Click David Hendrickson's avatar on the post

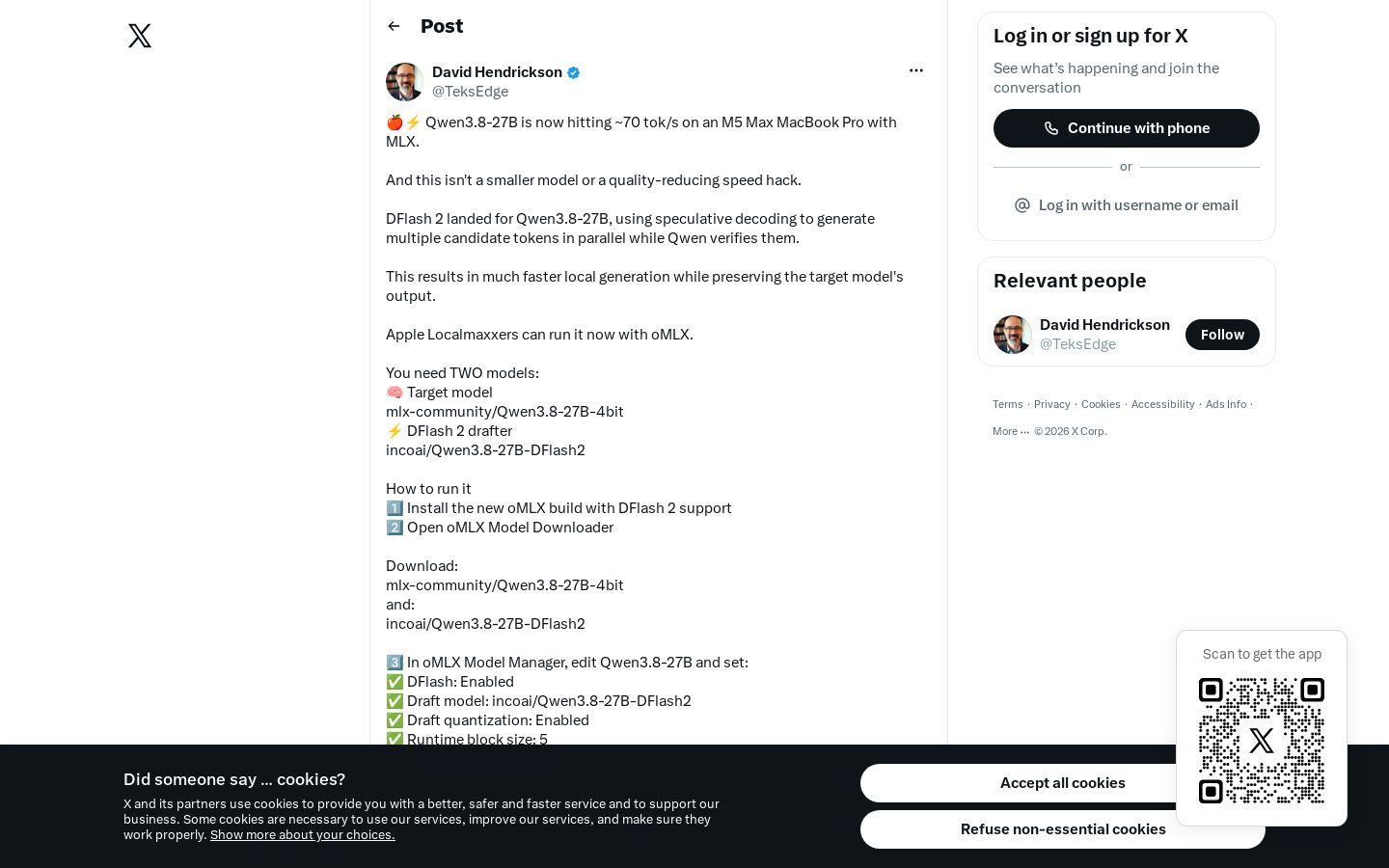click(x=405, y=82)
